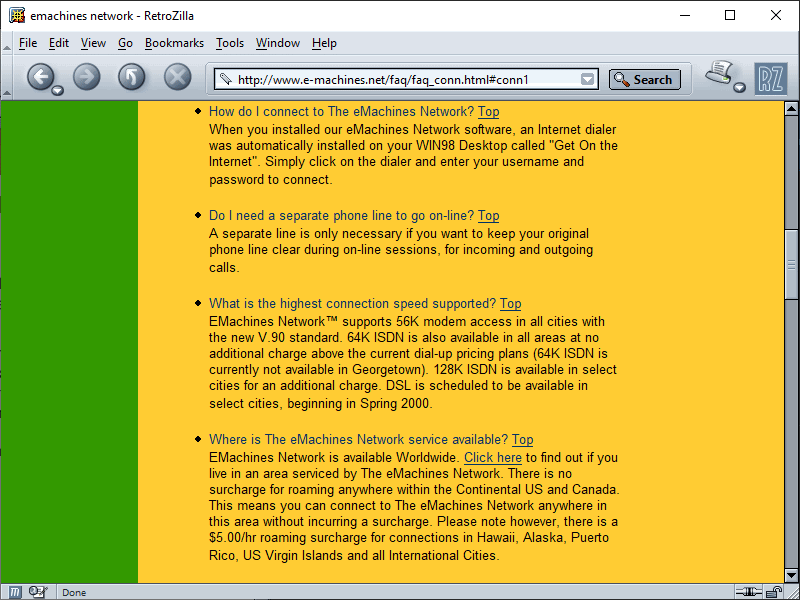Screen dimensions: 800x600
Task: Open the Navigator icon in status bar
Action: click(16, 592)
